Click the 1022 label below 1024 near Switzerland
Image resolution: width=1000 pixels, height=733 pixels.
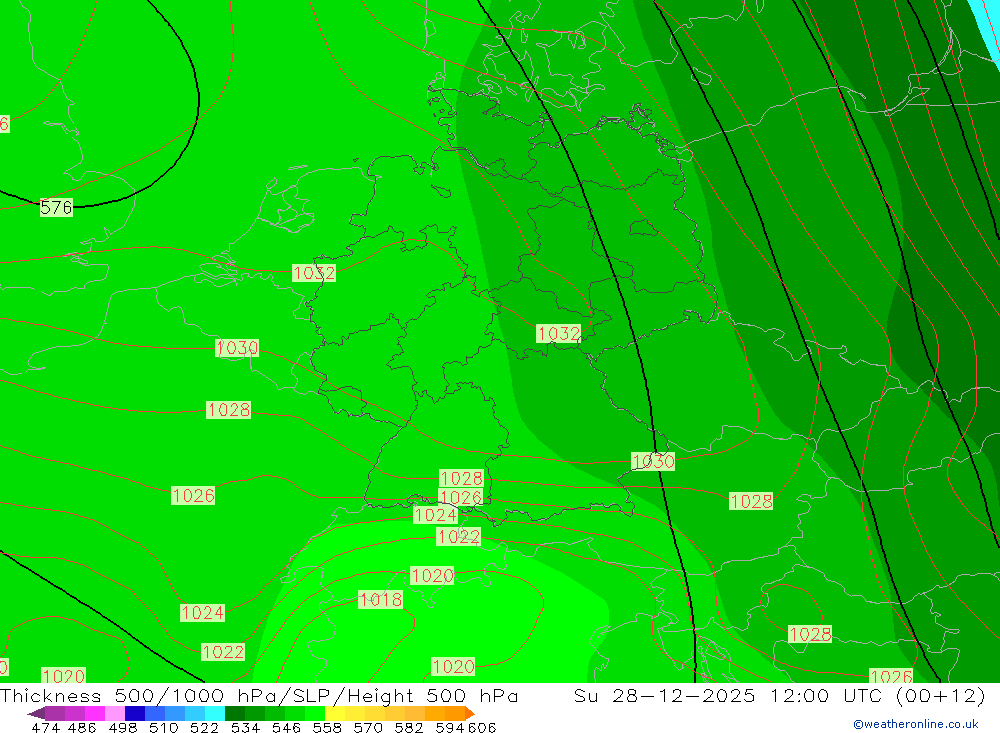tap(459, 537)
